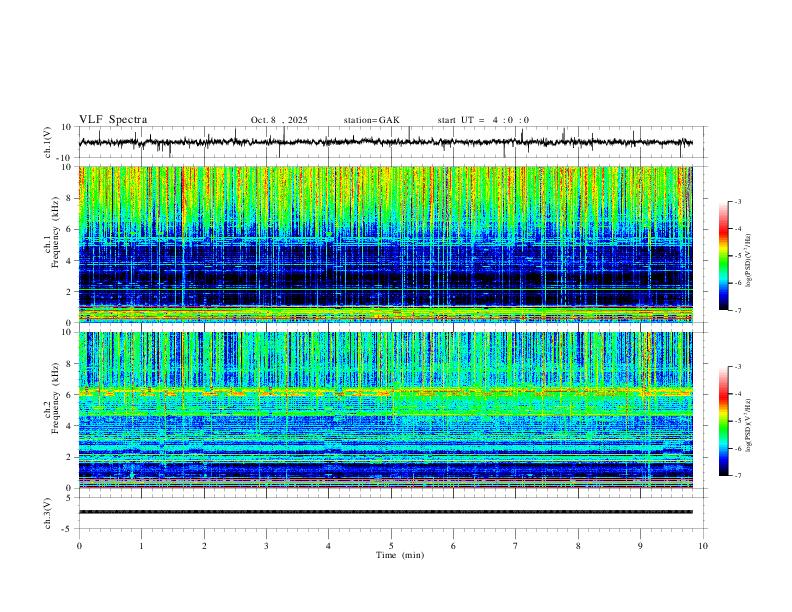
Task: Click the time axis tick label "9"
Action: click(x=640, y=546)
